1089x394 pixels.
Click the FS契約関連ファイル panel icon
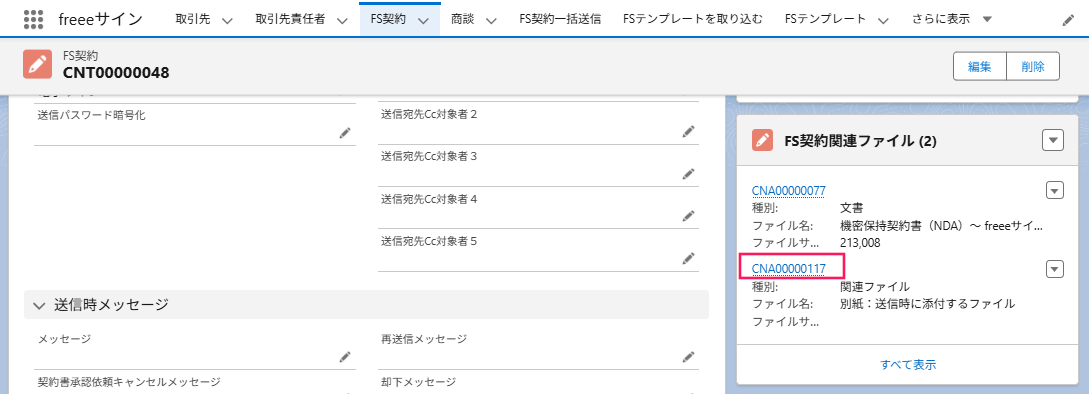(763, 140)
